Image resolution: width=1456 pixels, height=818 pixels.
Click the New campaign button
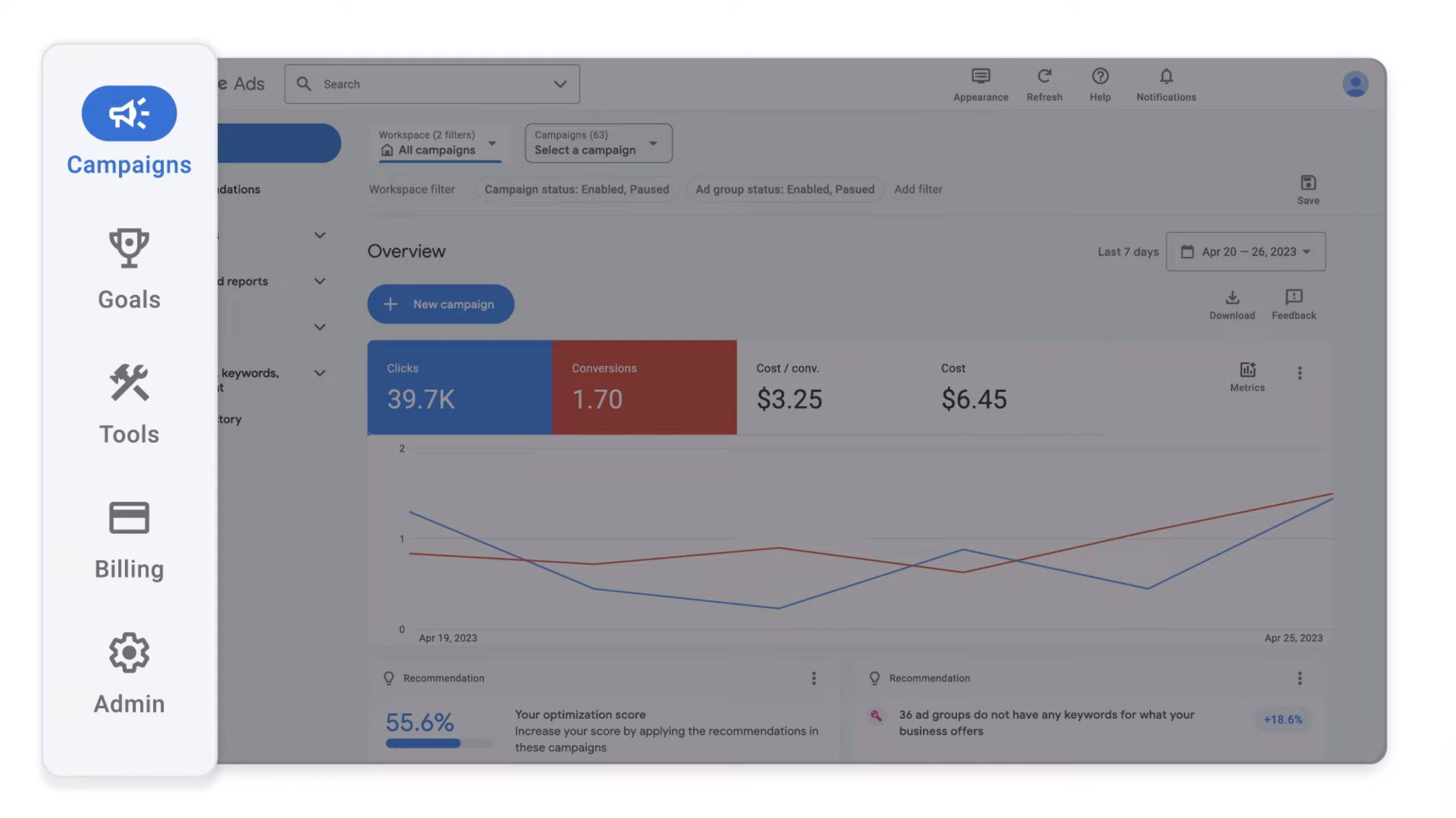pyautogui.click(x=440, y=304)
